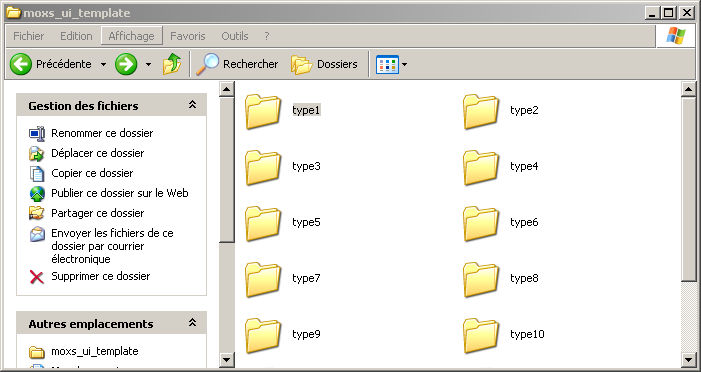Click the envelope icon for emailing files
This screenshot has width=701, height=372.
tap(37, 234)
